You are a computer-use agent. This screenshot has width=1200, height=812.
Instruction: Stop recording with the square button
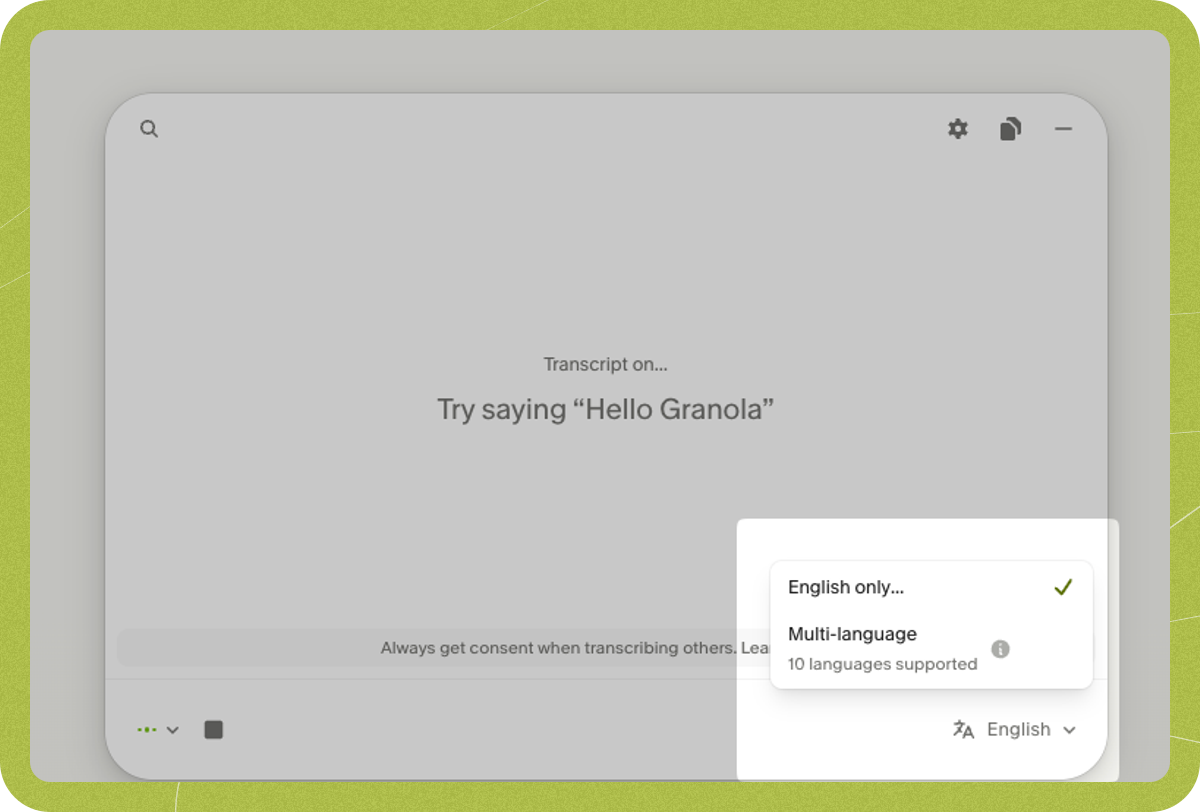[x=213, y=730]
